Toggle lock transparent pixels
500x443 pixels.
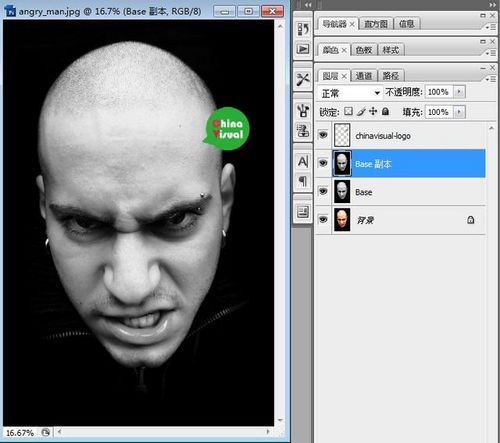pos(348,111)
